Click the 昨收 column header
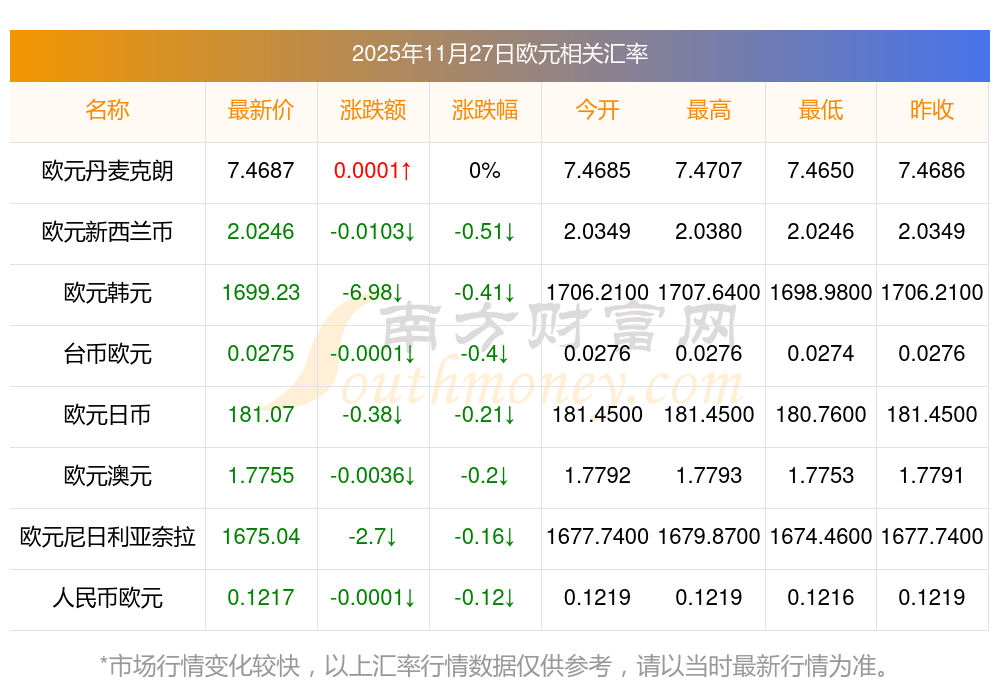The image size is (1000, 697). 932,110
